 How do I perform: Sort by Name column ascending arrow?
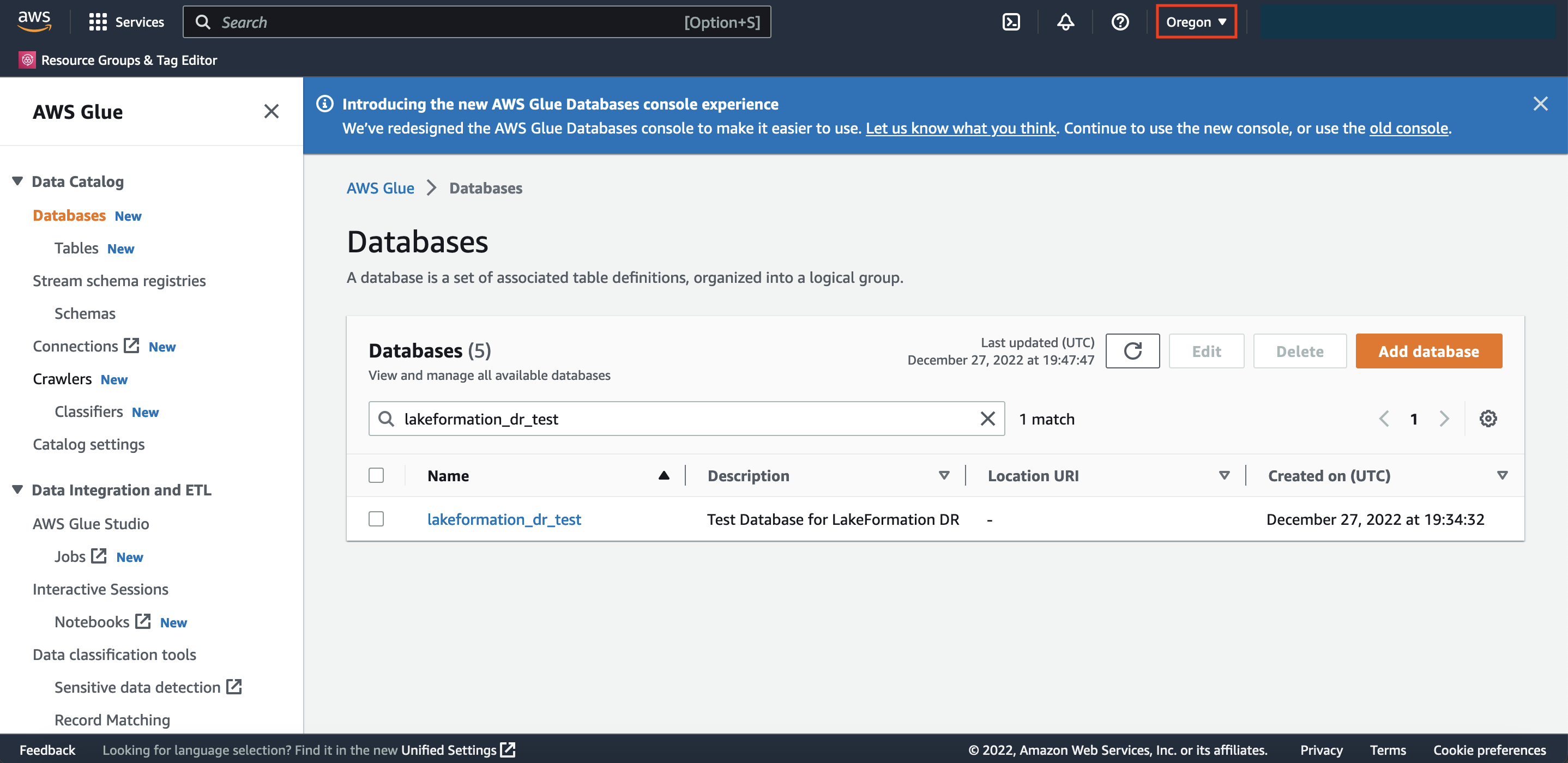(x=664, y=475)
